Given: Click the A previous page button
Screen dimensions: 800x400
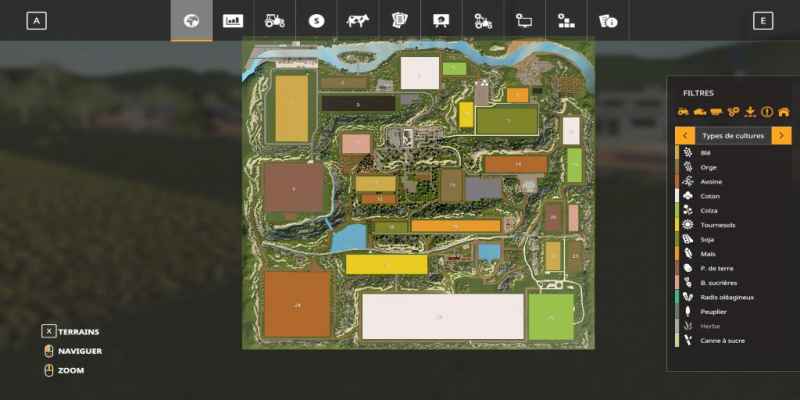Looking at the screenshot, I should 36,21.
